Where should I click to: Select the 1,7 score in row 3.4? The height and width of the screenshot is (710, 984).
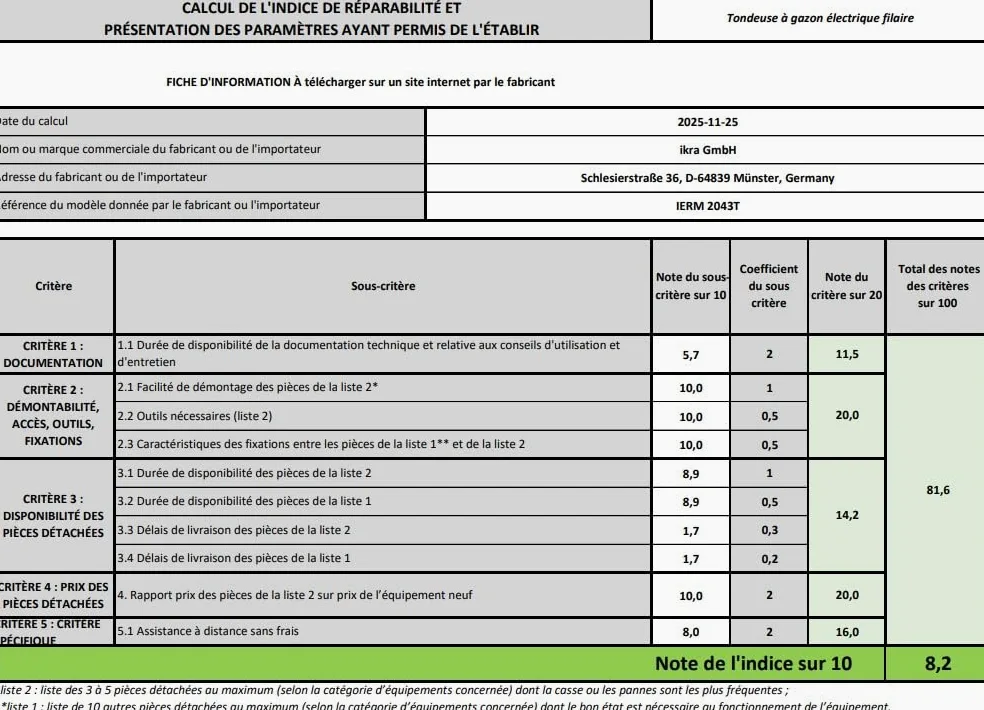pyautogui.click(x=691, y=559)
